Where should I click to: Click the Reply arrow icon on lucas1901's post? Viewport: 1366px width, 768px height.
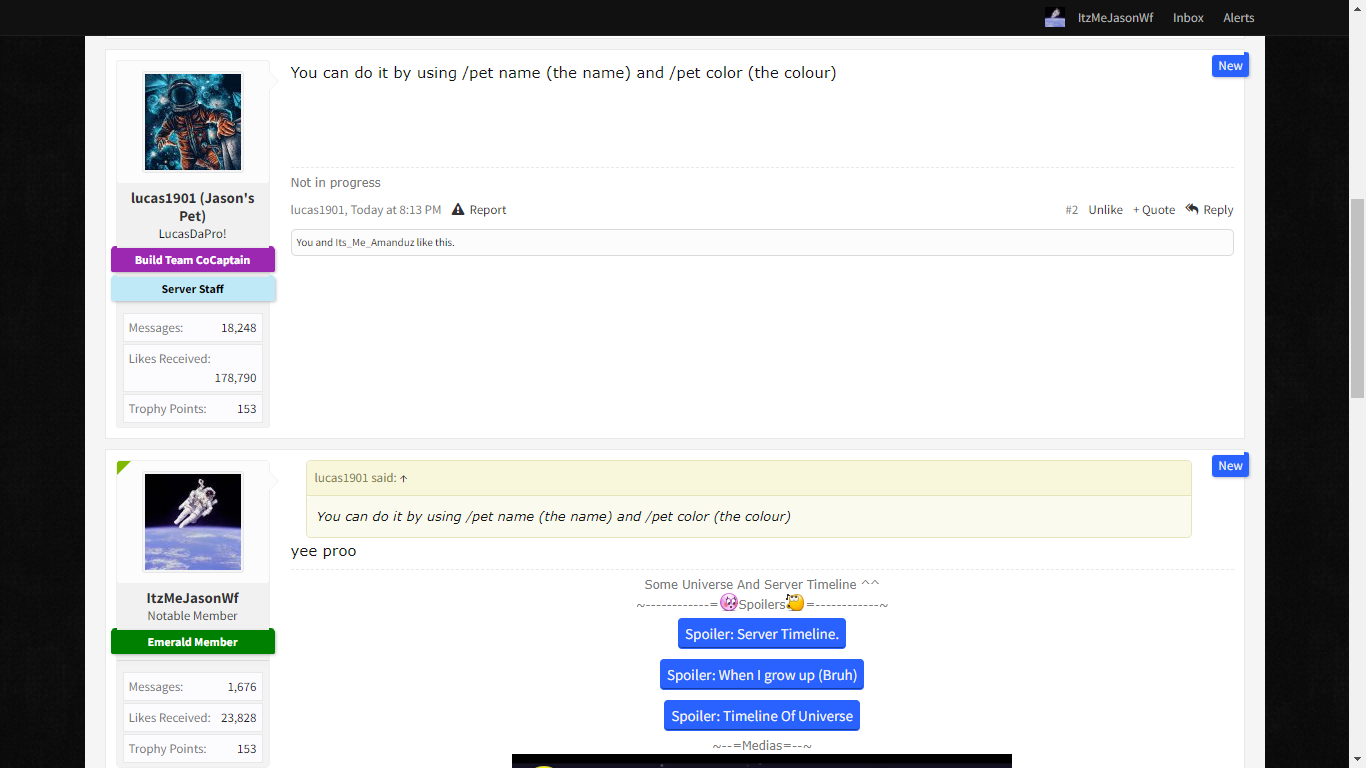[x=1192, y=209]
